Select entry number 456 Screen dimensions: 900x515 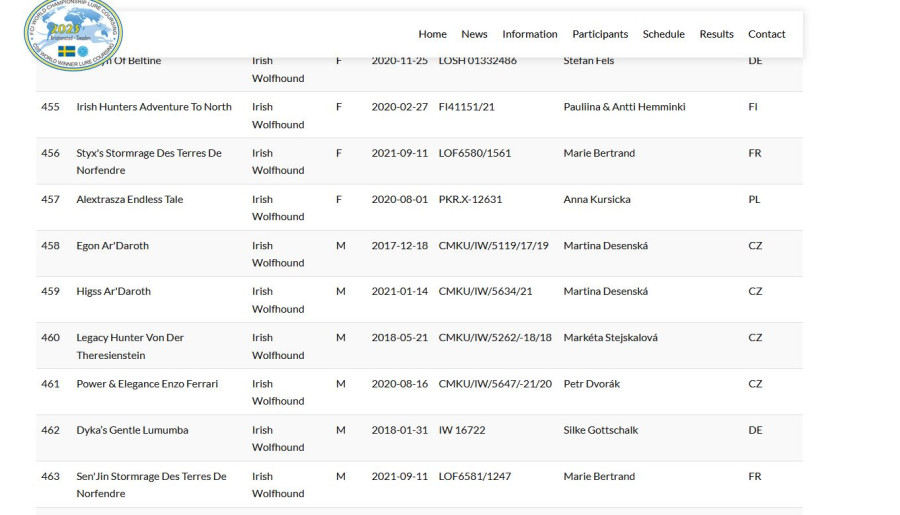click(x=51, y=153)
